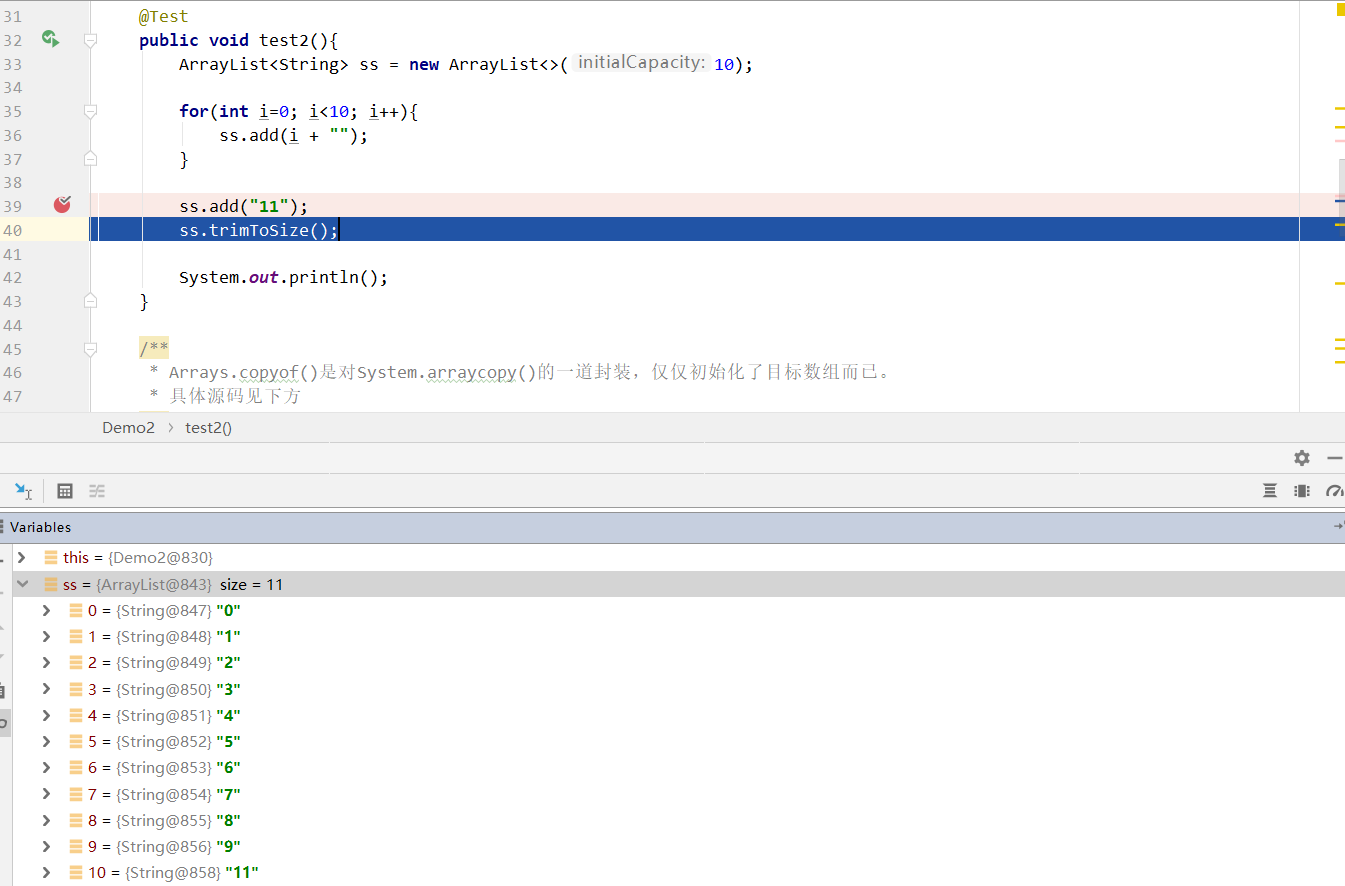Click the threads view icon at top right
The image size is (1345, 886).
pos(1269,490)
